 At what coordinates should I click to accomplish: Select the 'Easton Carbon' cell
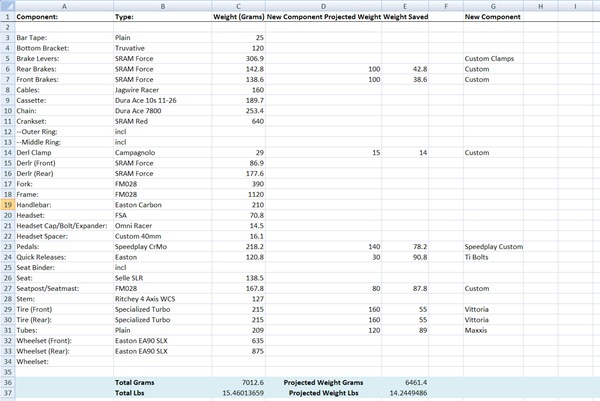(x=162, y=205)
